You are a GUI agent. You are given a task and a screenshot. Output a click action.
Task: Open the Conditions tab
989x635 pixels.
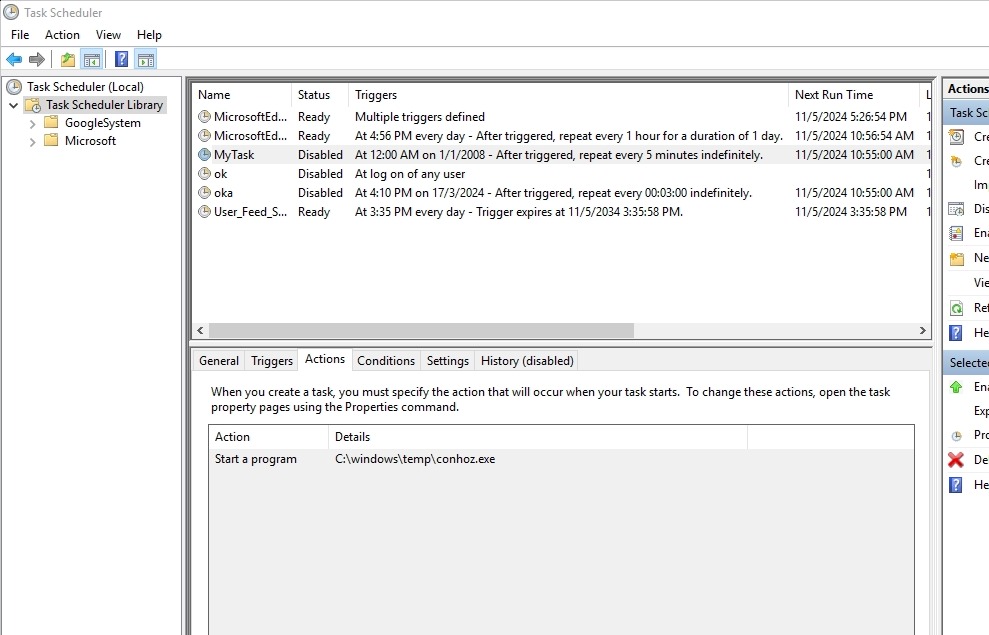pyautogui.click(x=385, y=361)
